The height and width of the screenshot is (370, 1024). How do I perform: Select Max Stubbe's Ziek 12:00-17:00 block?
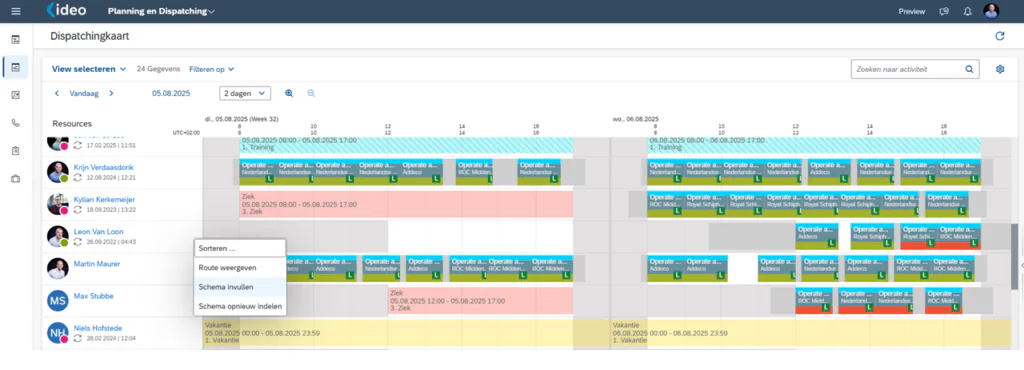pyautogui.click(x=481, y=301)
